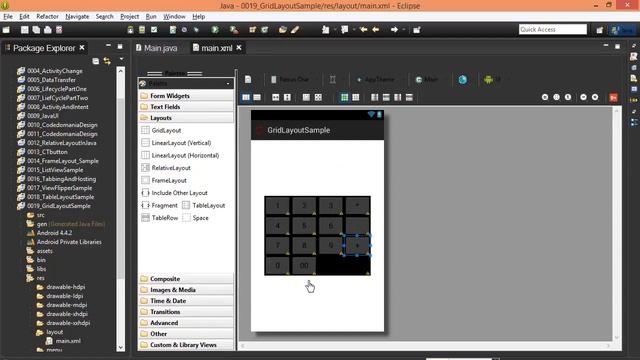The height and width of the screenshot is (360, 640).
Task: Open the Navigate menu
Action: [77, 16]
